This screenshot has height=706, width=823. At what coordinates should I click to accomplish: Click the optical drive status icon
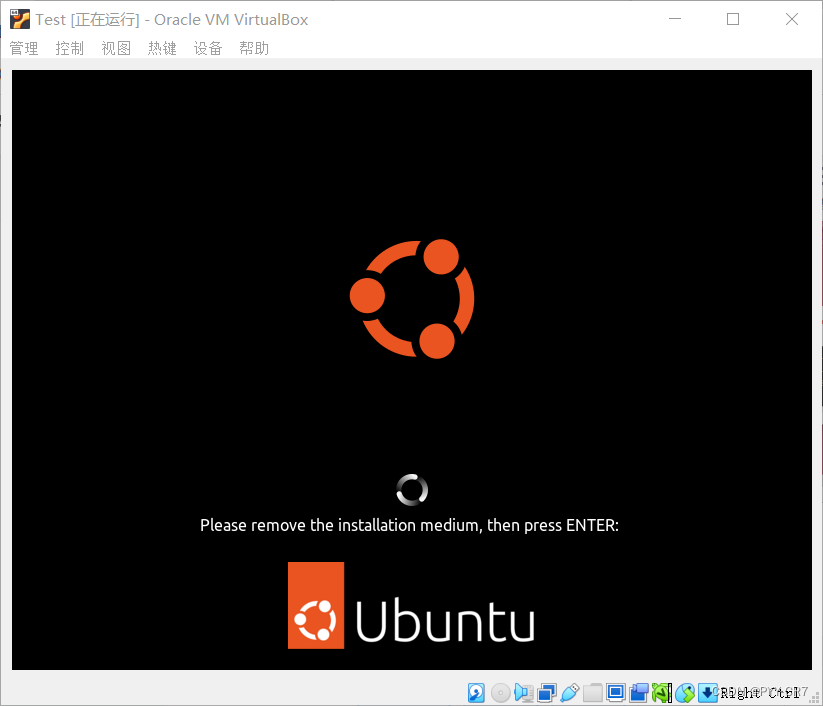[x=501, y=693]
